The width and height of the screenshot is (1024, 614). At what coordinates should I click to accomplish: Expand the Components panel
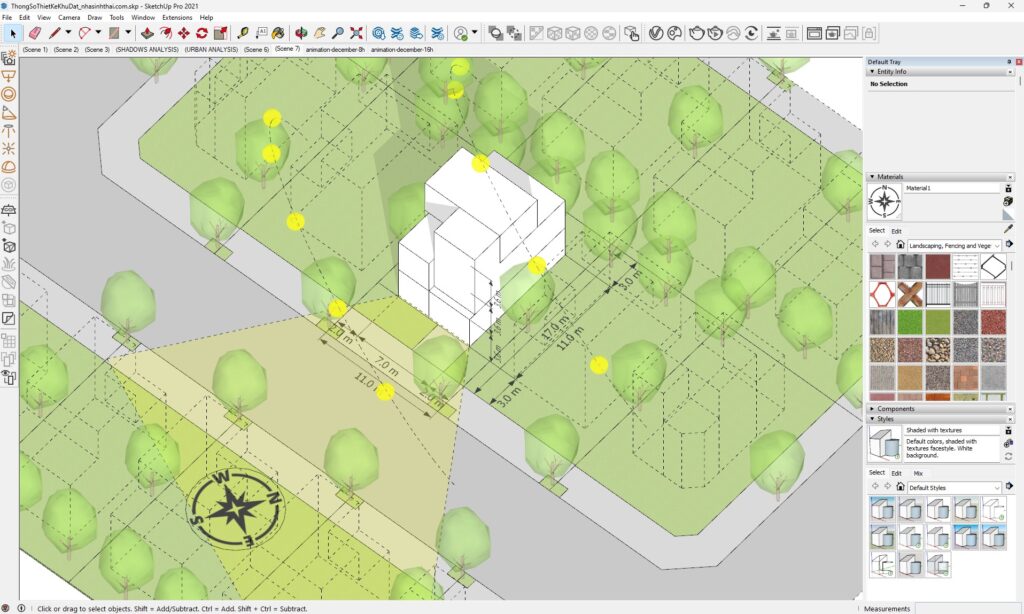pos(895,408)
